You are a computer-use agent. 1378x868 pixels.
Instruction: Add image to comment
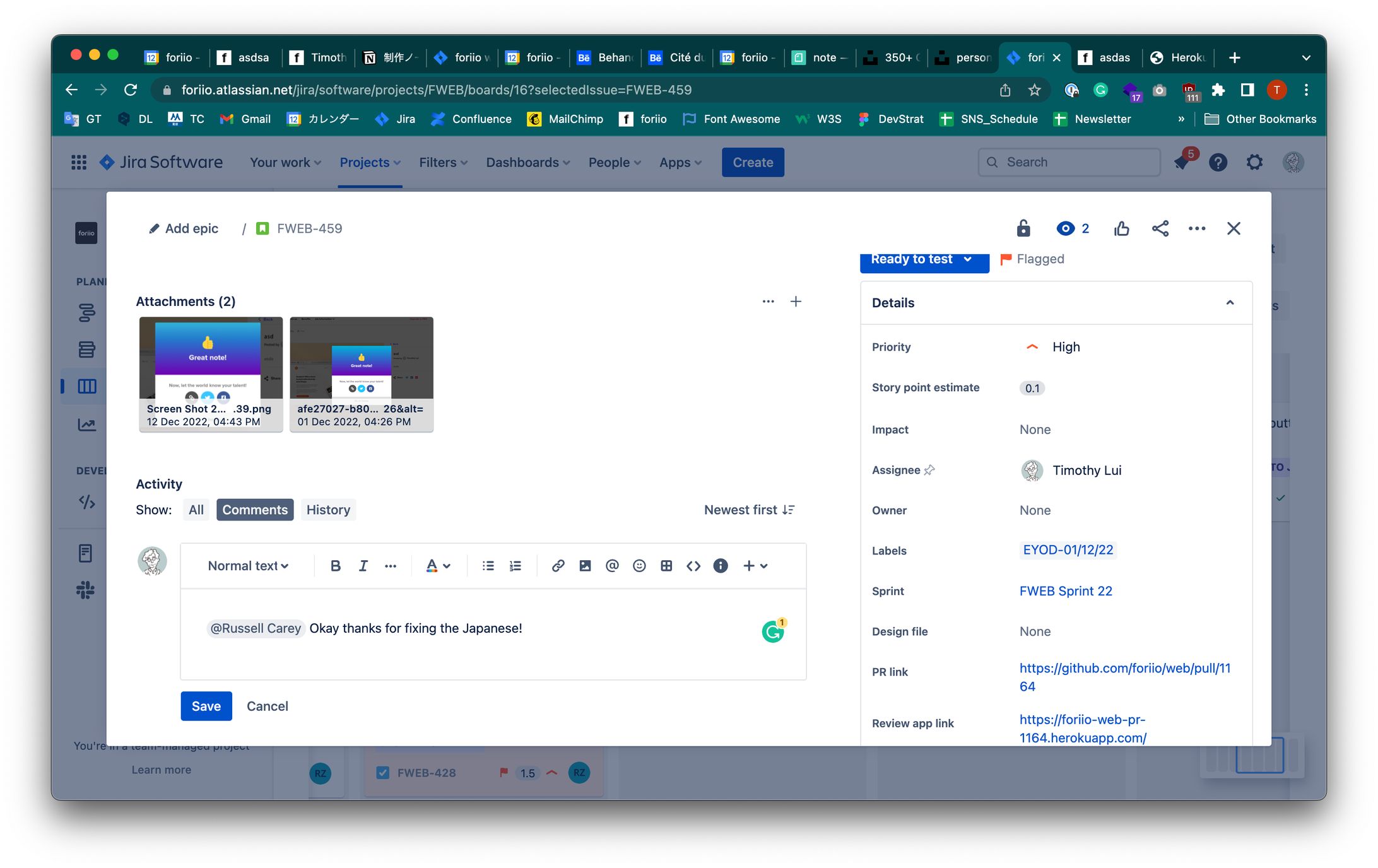(585, 566)
